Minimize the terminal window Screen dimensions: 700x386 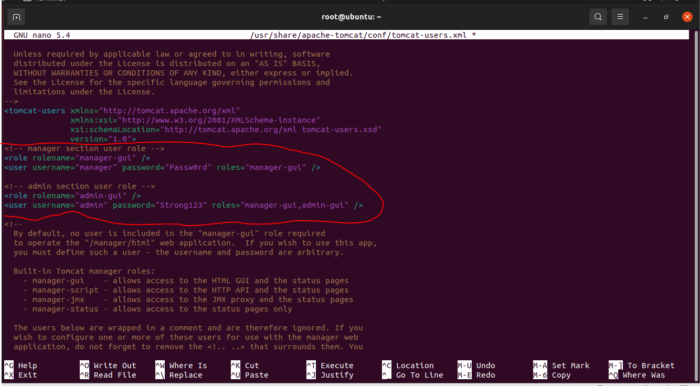646,17
